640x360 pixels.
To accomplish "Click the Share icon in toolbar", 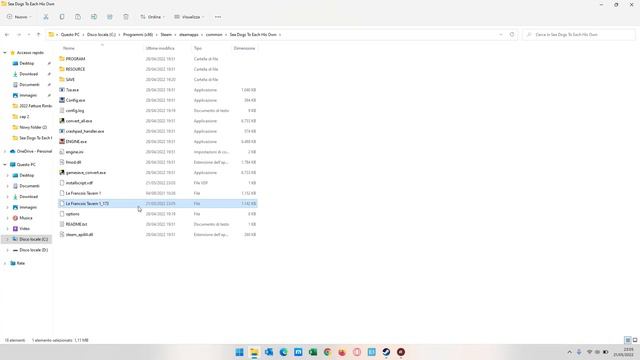I will [110, 17].
